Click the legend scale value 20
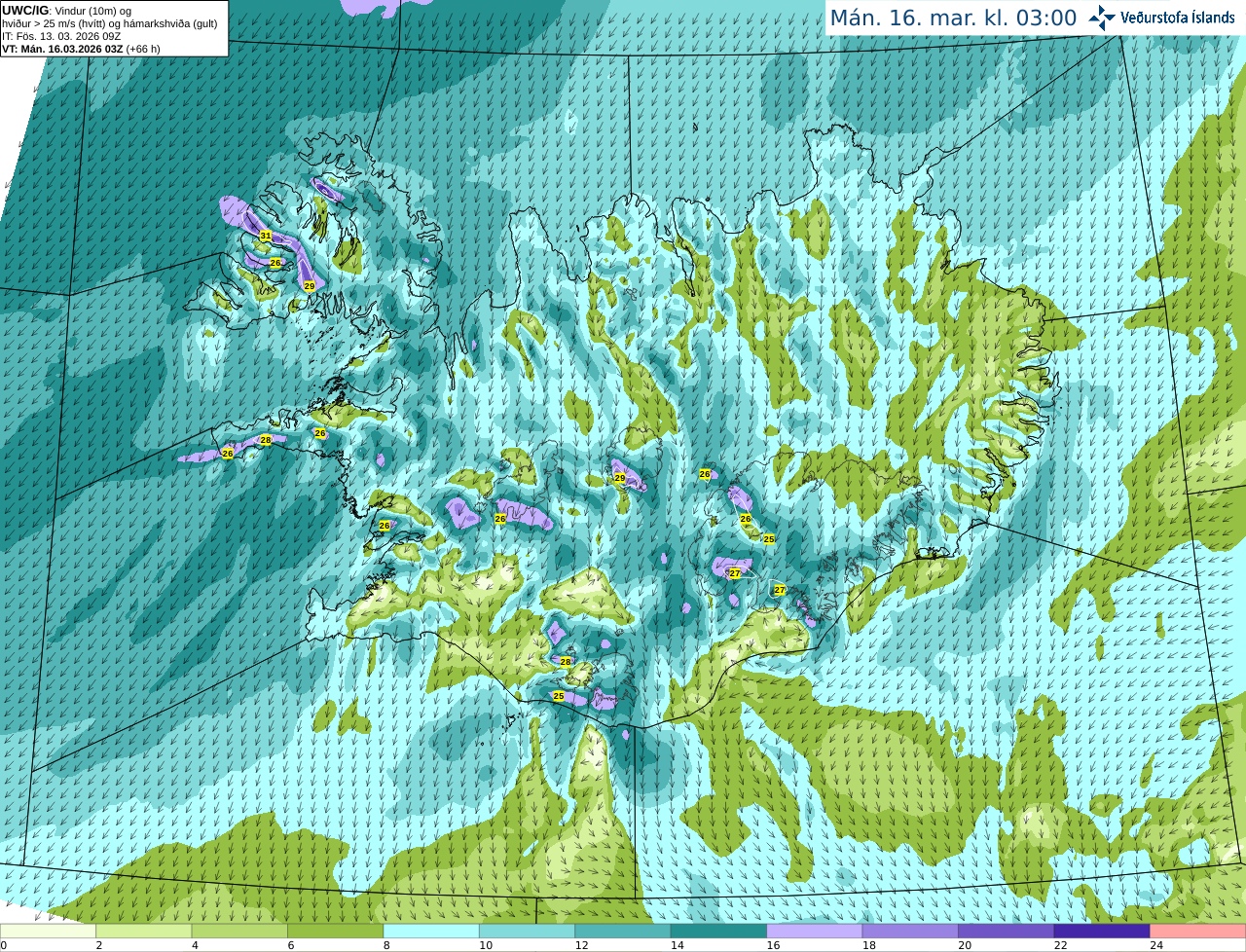This screenshot has height=952, width=1246. click(965, 945)
